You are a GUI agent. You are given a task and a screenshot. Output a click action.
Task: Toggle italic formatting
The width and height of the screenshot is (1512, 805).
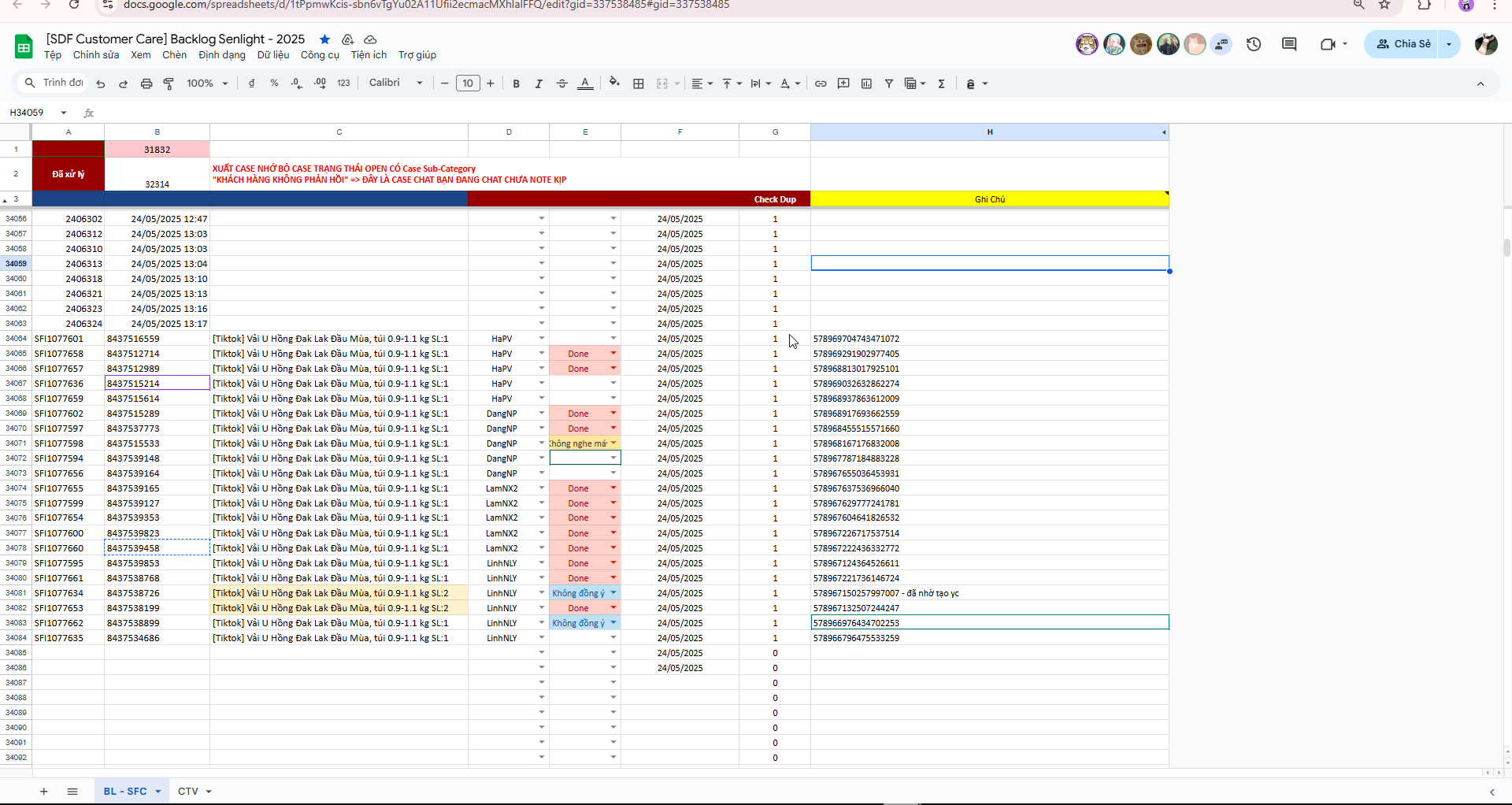tap(539, 83)
